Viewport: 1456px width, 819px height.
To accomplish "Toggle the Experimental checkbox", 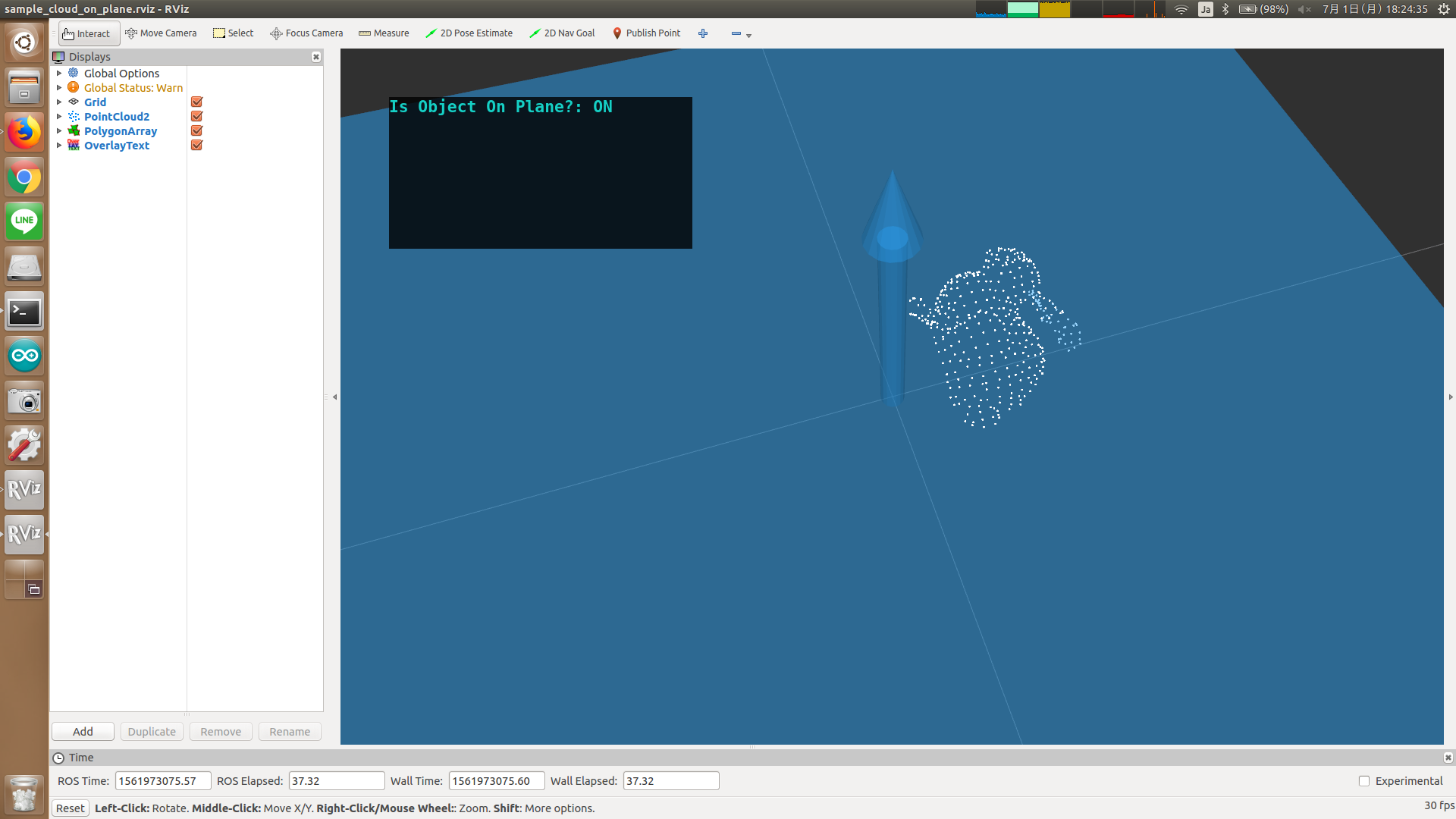I will (1364, 781).
